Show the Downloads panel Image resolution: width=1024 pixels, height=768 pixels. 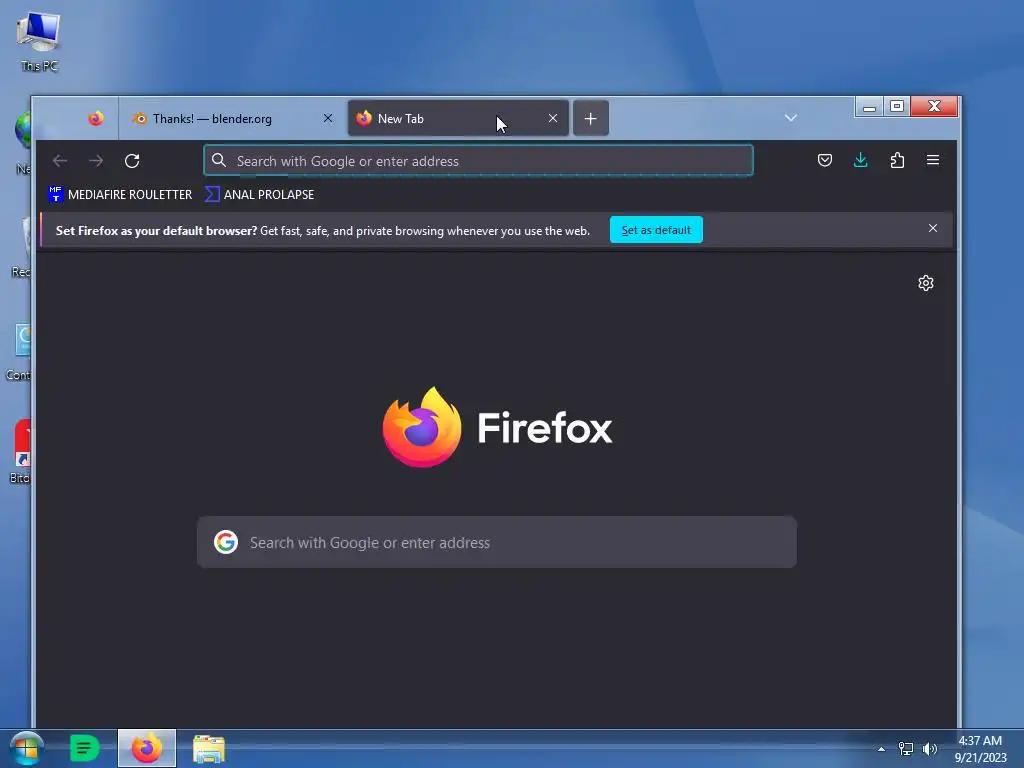[x=861, y=160]
